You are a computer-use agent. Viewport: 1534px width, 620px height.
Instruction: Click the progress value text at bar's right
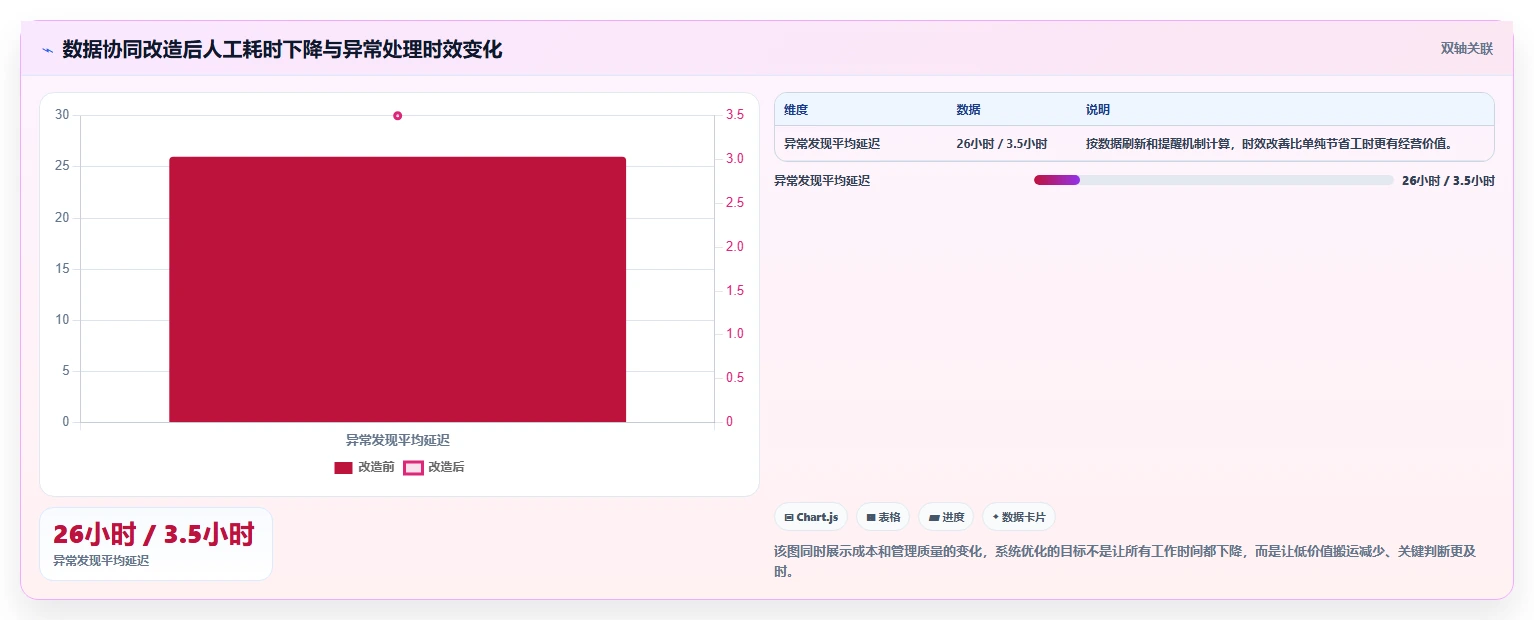[x=1448, y=181]
